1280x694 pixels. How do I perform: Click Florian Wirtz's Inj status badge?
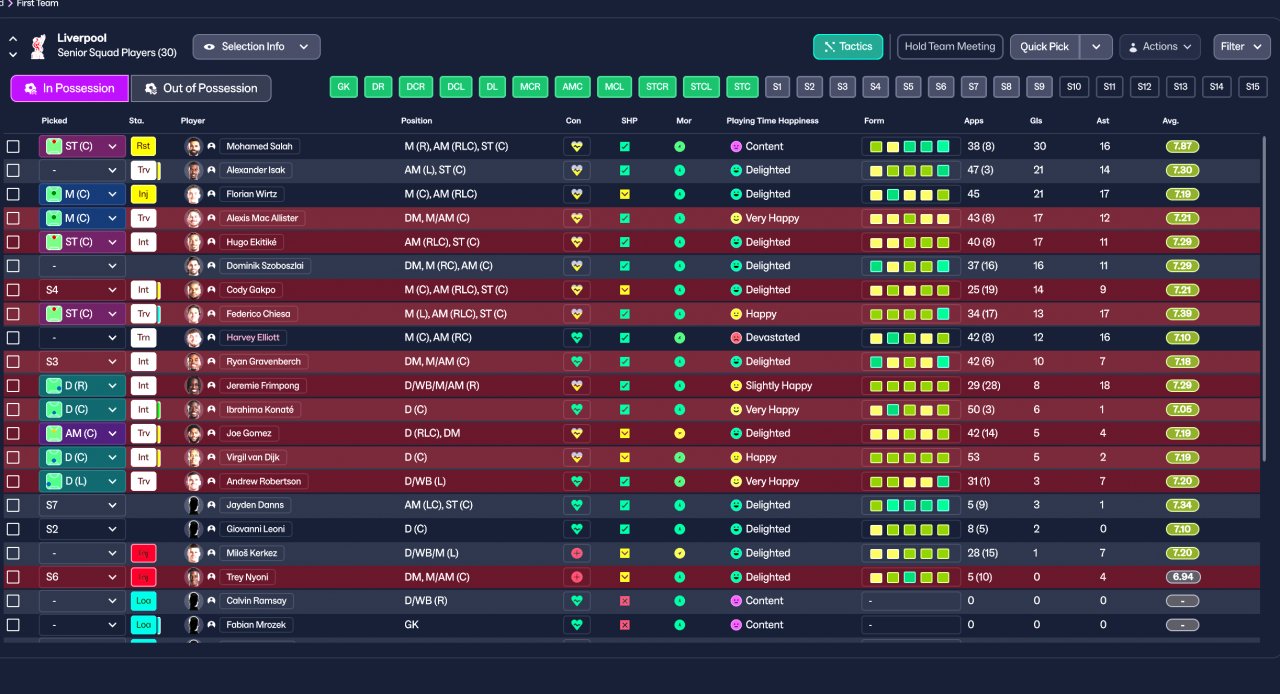click(x=143, y=194)
